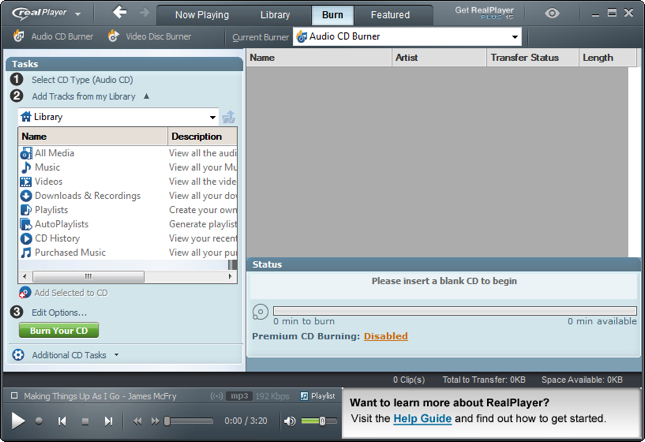Mute audio with the speaker icon
The image size is (645, 442).
(x=290, y=421)
